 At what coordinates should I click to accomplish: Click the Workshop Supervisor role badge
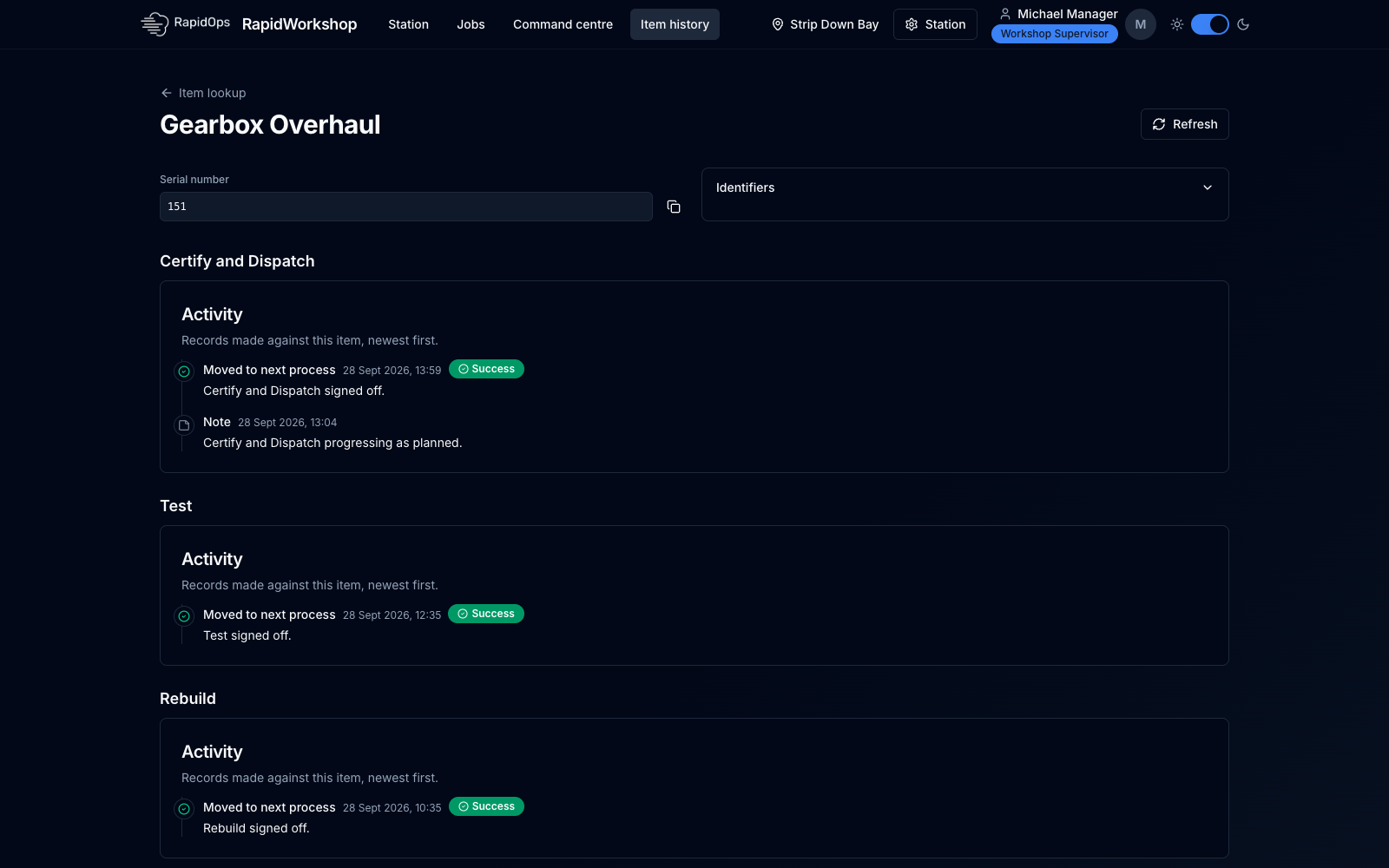pyautogui.click(x=1055, y=34)
